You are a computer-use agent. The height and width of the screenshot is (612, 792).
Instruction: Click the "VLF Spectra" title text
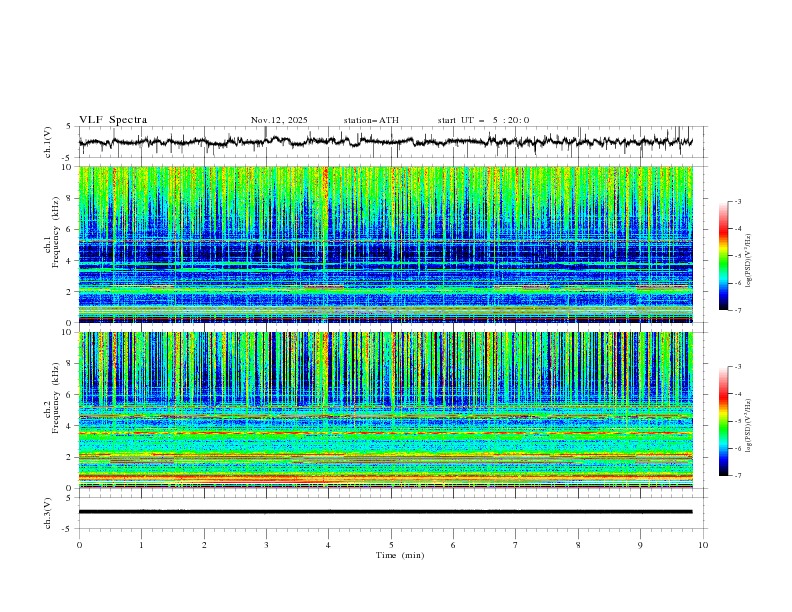(113, 120)
